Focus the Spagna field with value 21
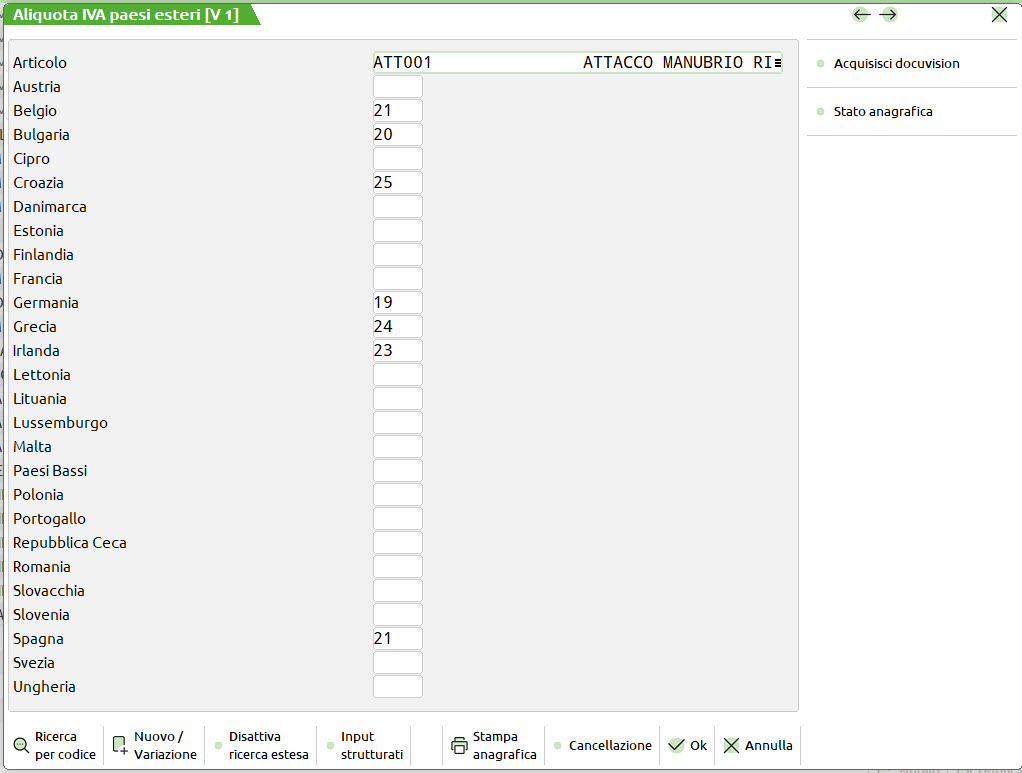The width and height of the screenshot is (1022, 773). click(397, 639)
